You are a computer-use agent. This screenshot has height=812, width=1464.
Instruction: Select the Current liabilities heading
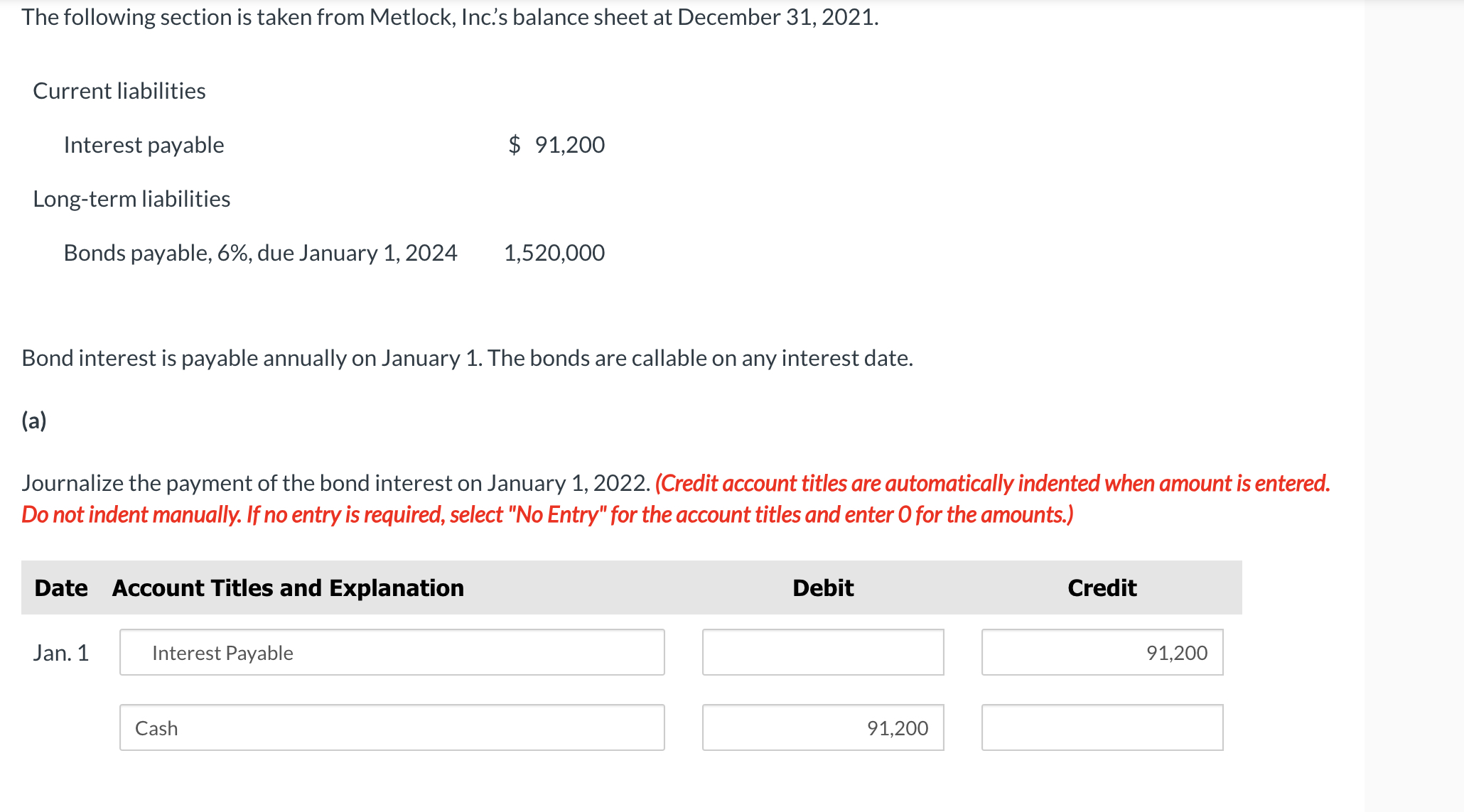(x=118, y=90)
